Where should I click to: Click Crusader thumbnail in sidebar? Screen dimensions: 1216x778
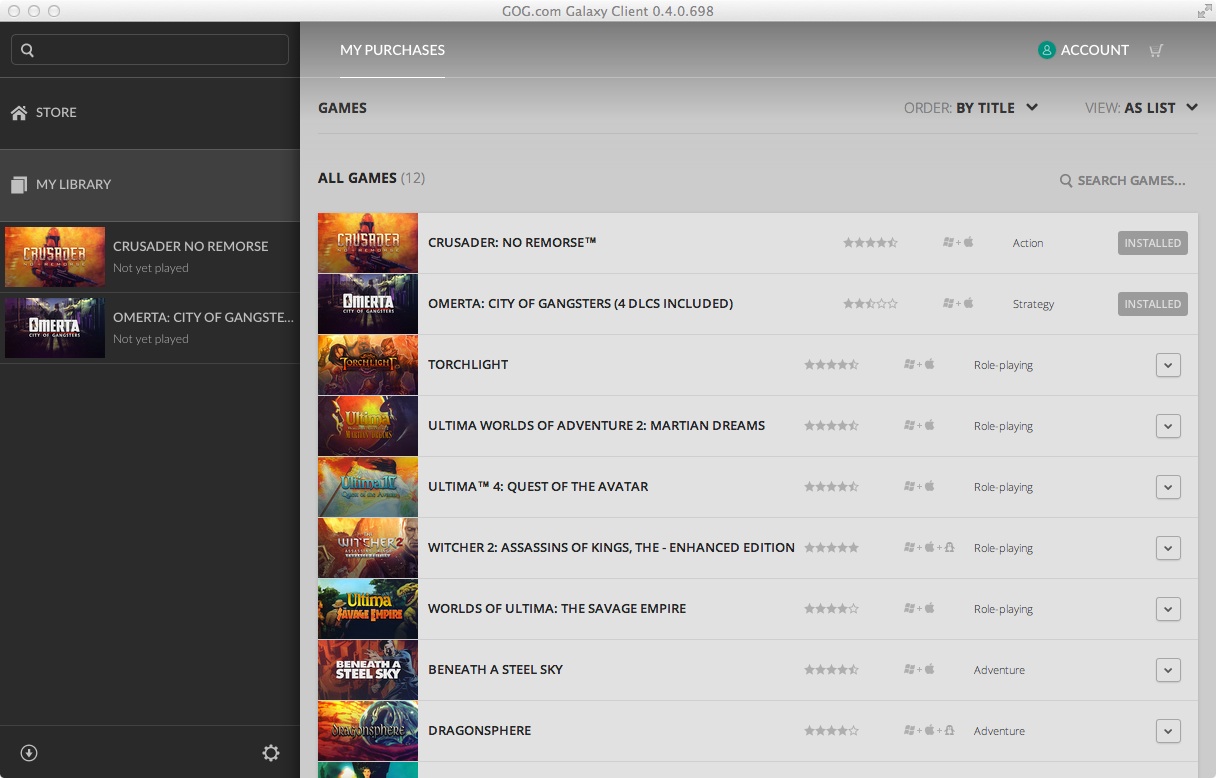(x=55, y=257)
